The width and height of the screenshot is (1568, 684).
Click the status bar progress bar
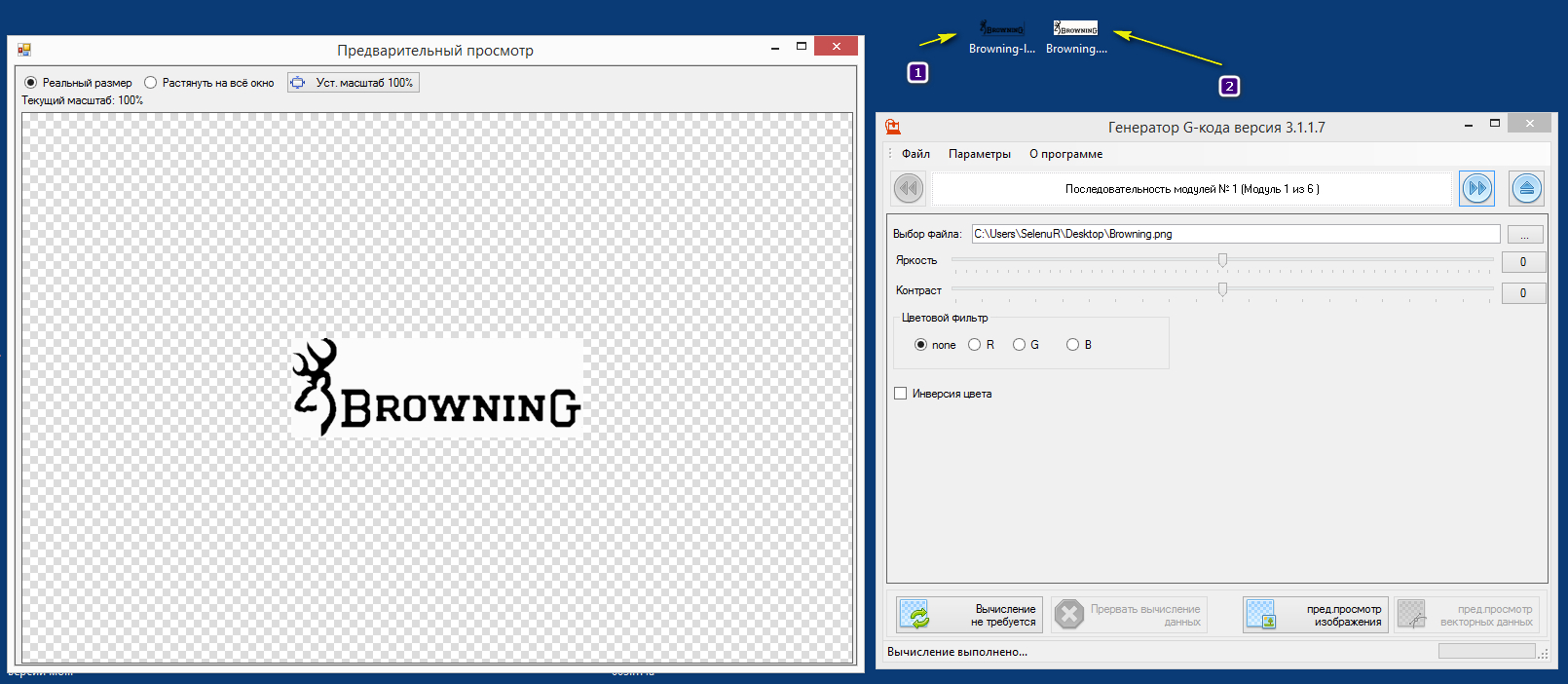(1486, 651)
